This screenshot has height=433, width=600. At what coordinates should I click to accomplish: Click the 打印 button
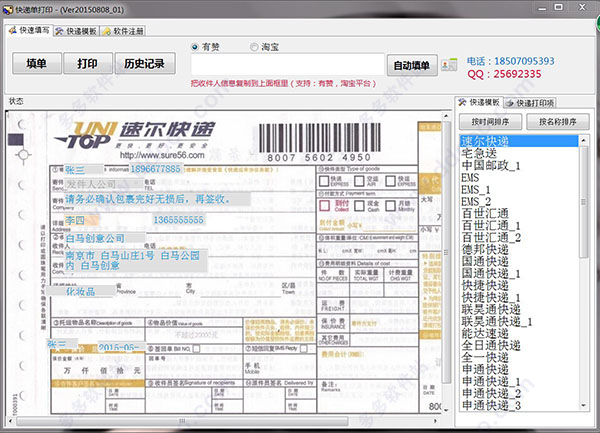tap(88, 63)
